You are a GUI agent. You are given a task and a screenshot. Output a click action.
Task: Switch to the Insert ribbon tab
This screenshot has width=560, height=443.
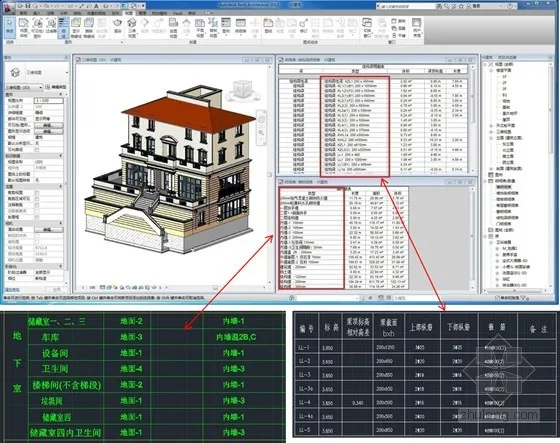coord(37,13)
